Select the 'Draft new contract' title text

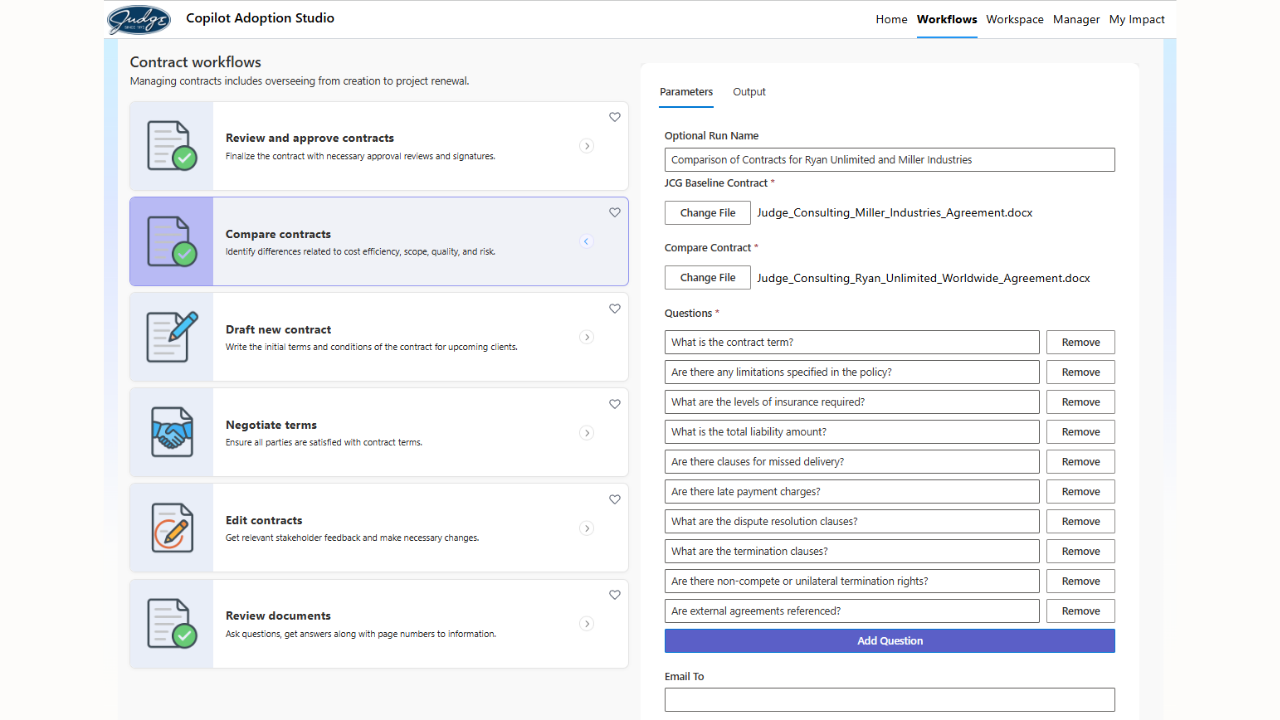[278, 329]
